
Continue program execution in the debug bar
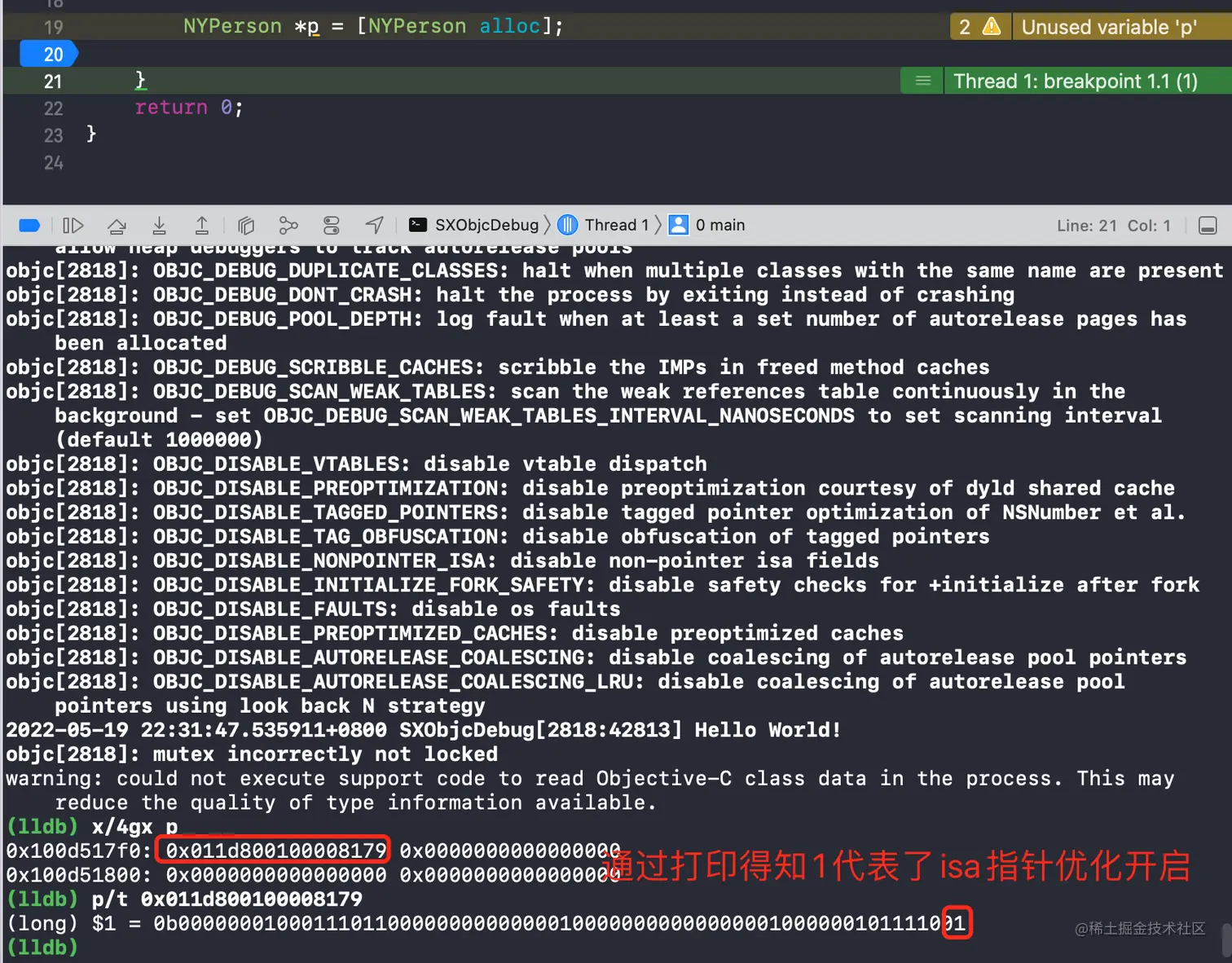coord(73,226)
